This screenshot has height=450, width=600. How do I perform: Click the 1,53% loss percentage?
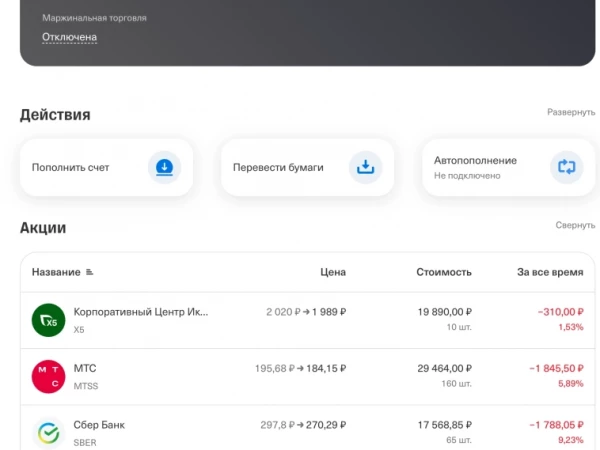tap(571, 327)
